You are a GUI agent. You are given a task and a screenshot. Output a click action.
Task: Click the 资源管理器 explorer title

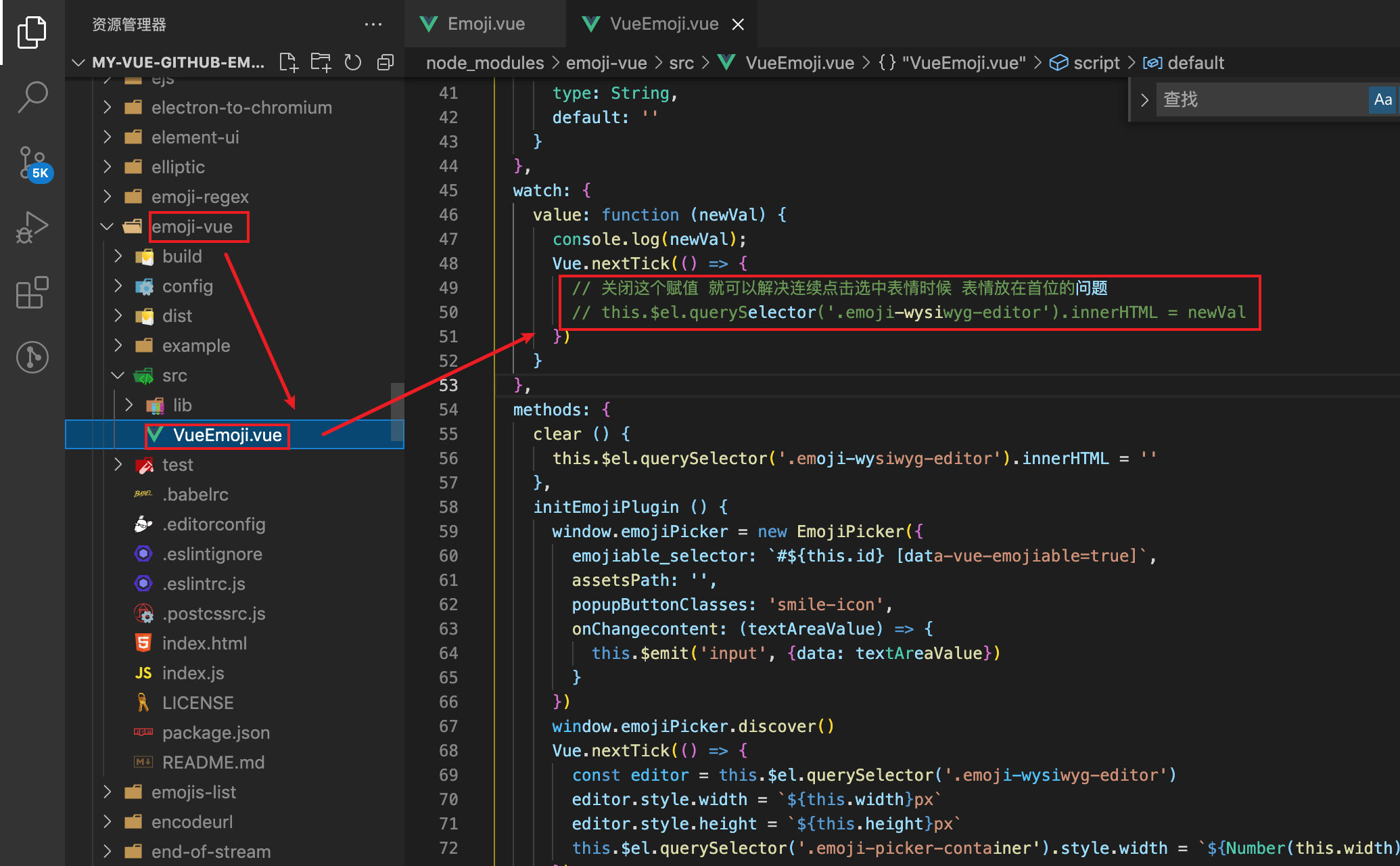point(129,25)
